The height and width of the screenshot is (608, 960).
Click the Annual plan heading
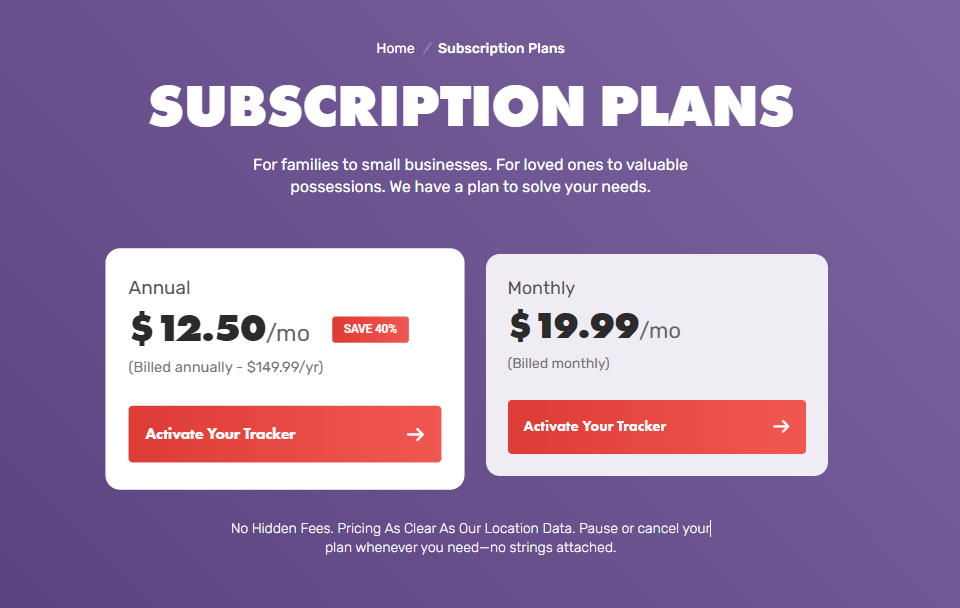pyautogui.click(x=159, y=287)
